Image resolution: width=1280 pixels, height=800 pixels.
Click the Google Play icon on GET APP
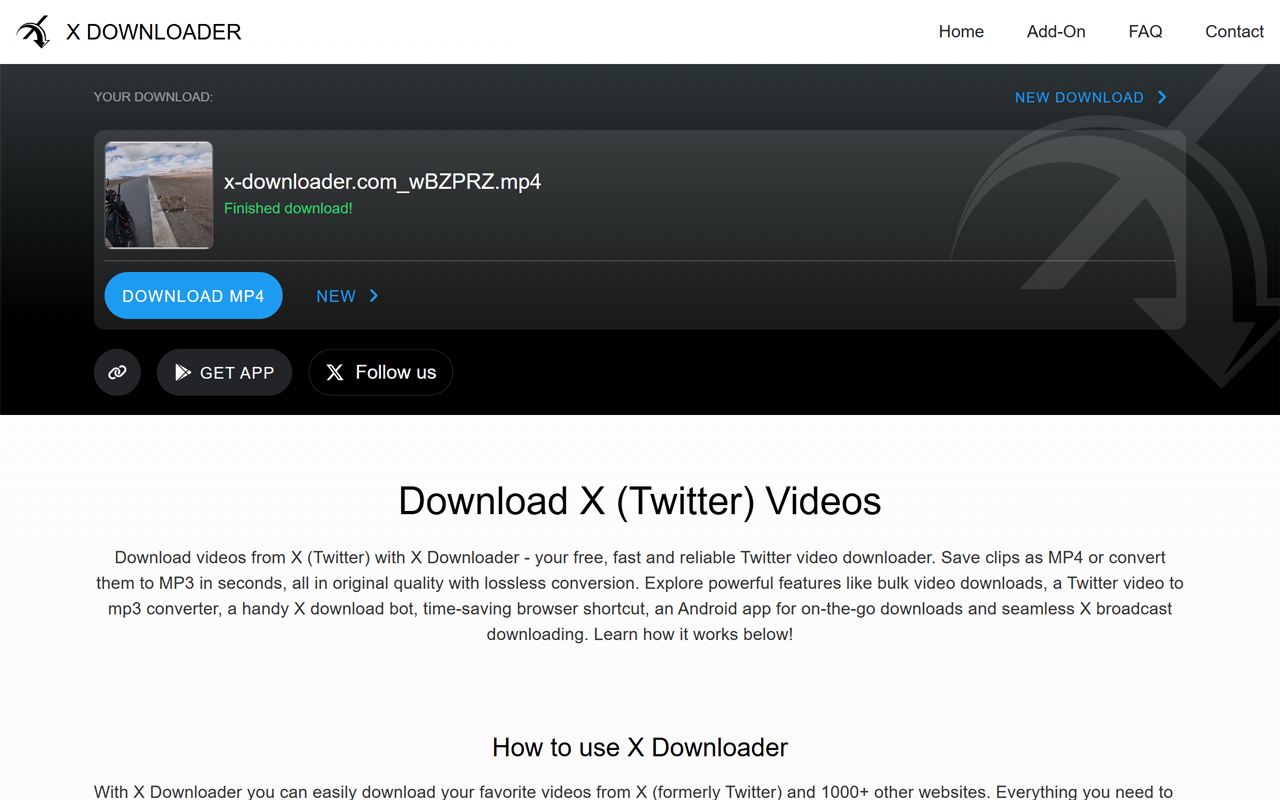(182, 372)
